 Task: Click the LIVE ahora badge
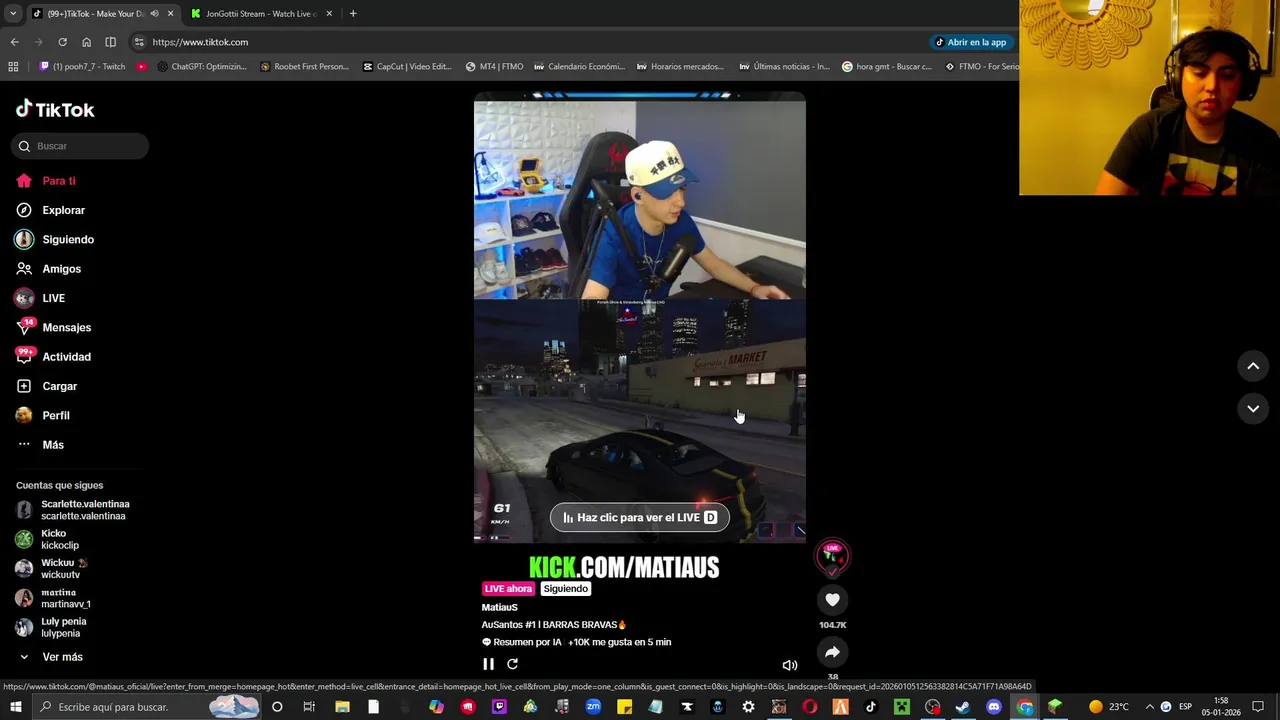[508, 589]
